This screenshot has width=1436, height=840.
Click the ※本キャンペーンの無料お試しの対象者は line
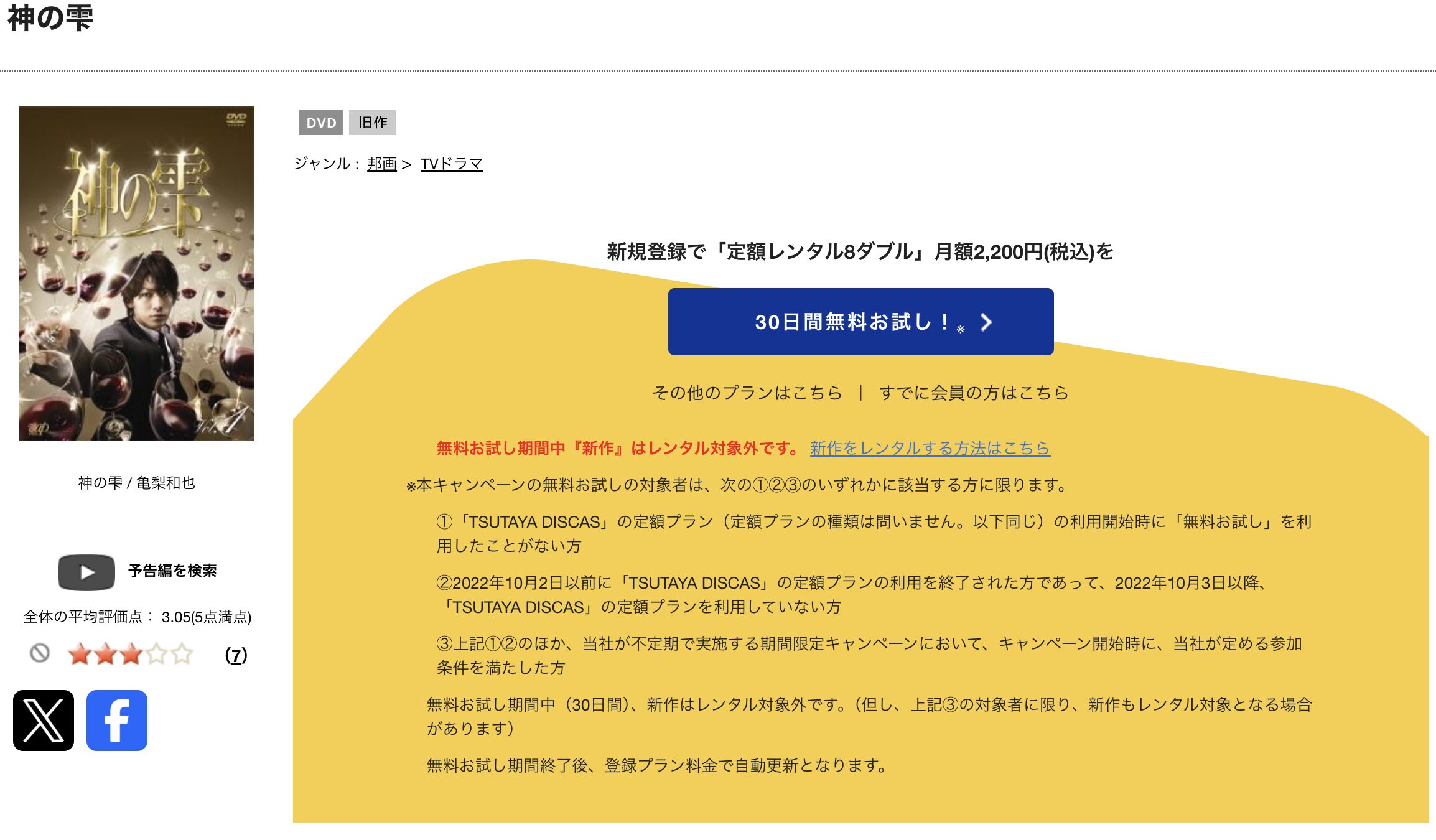click(x=737, y=485)
